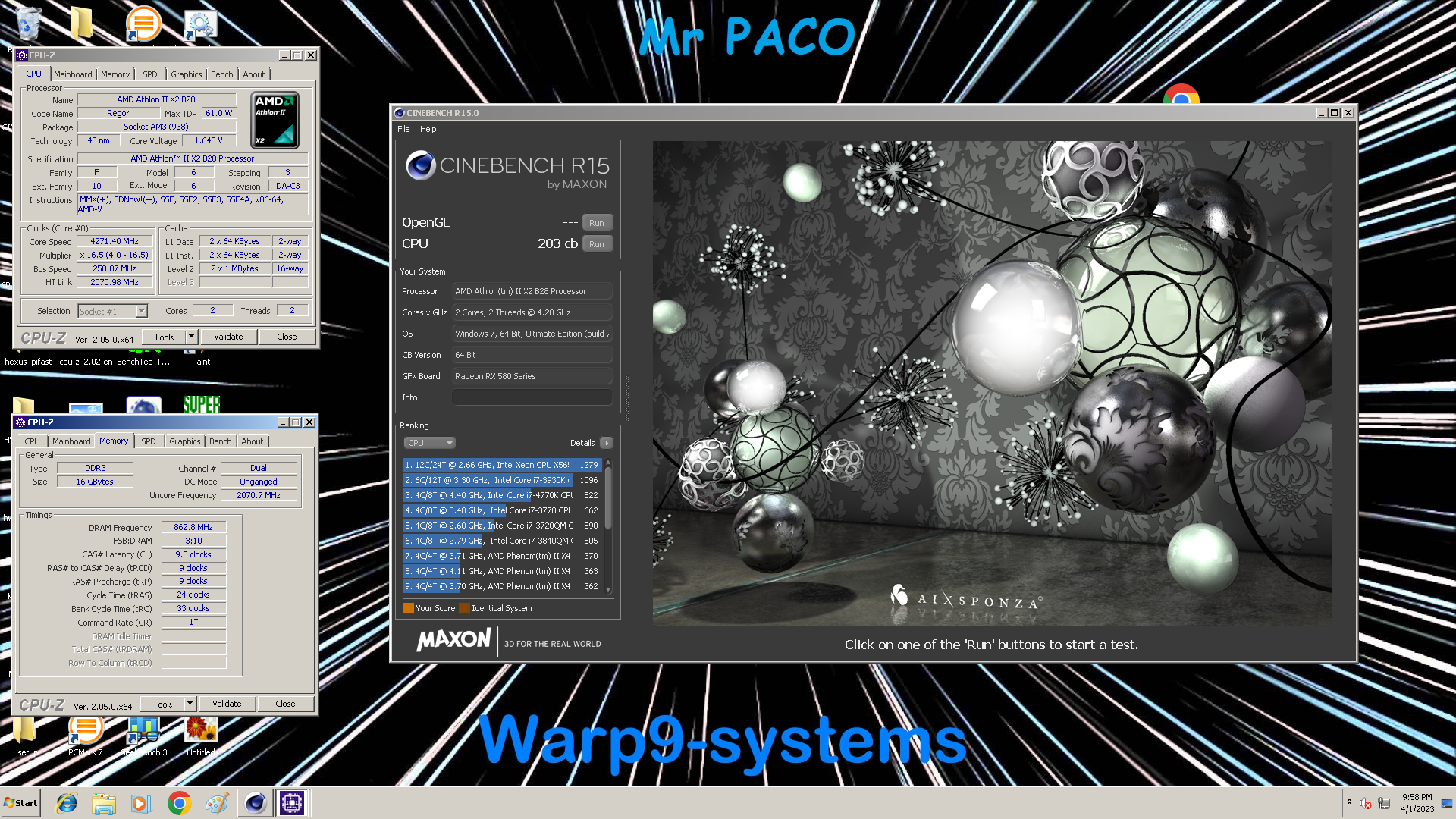
Task: Show hidden tray icons arrow
Action: (1349, 802)
